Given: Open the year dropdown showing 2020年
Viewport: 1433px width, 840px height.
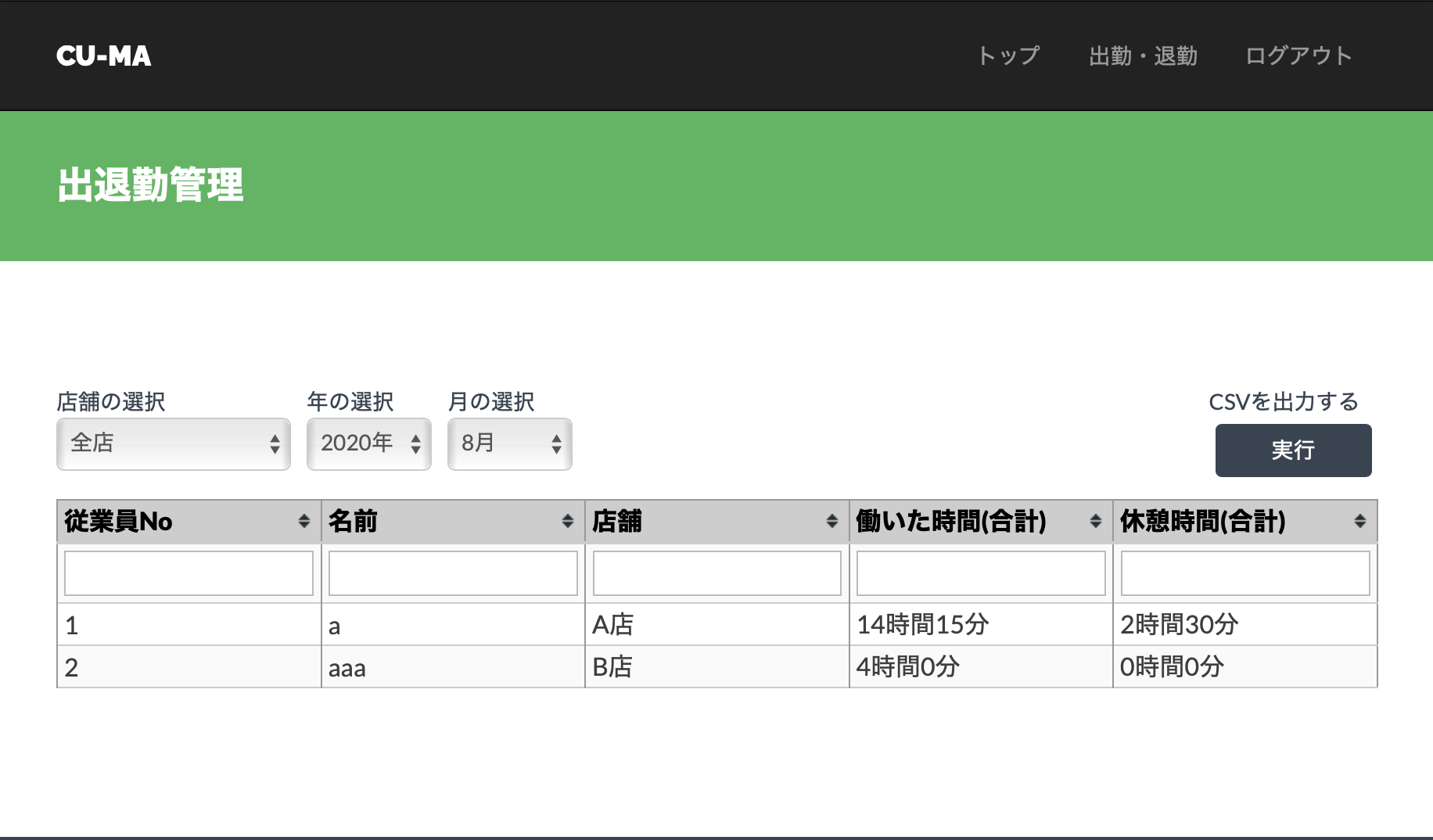Looking at the screenshot, I should (369, 443).
